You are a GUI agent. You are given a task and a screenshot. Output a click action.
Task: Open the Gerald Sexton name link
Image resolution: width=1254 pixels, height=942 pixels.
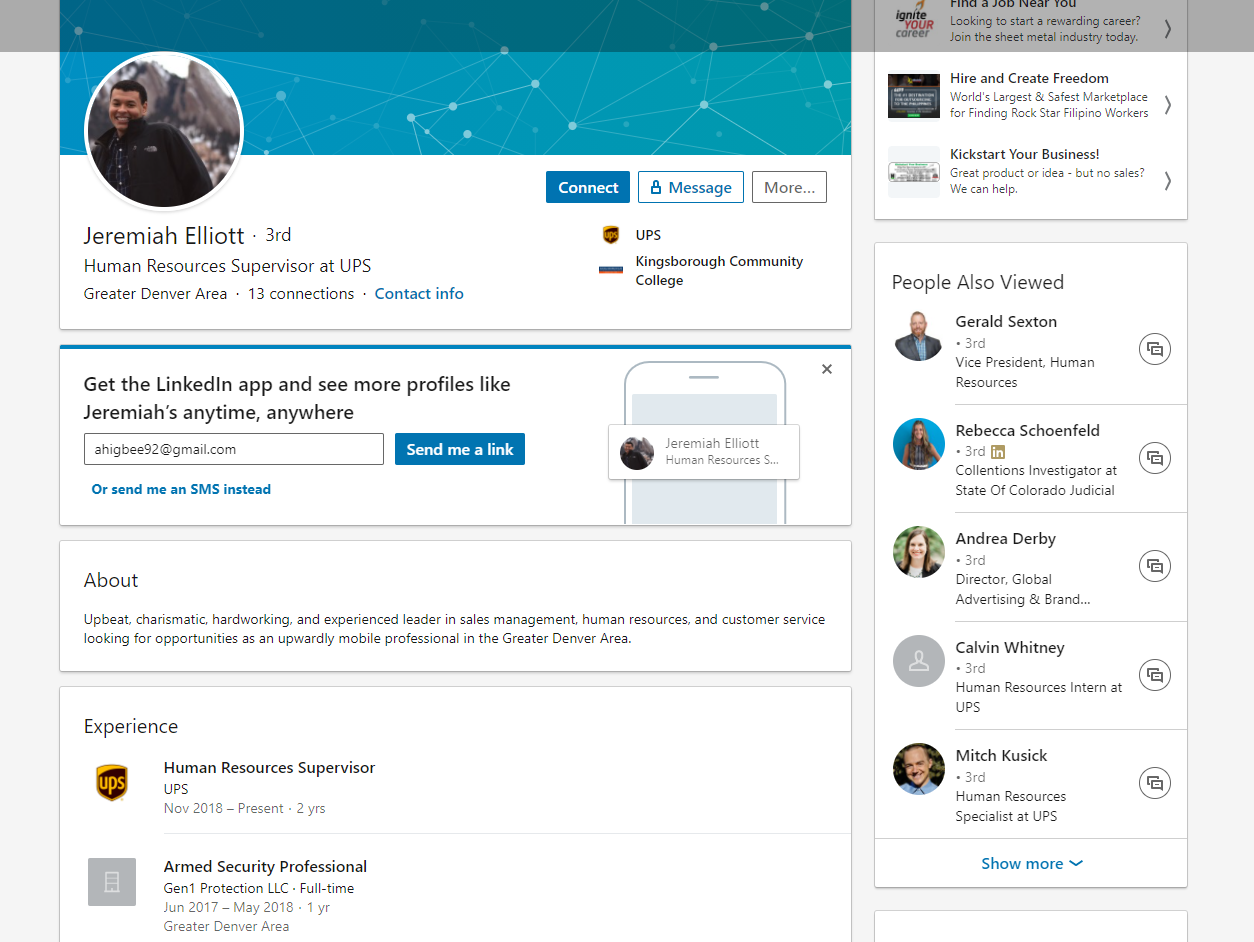(x=1006, y=322)
